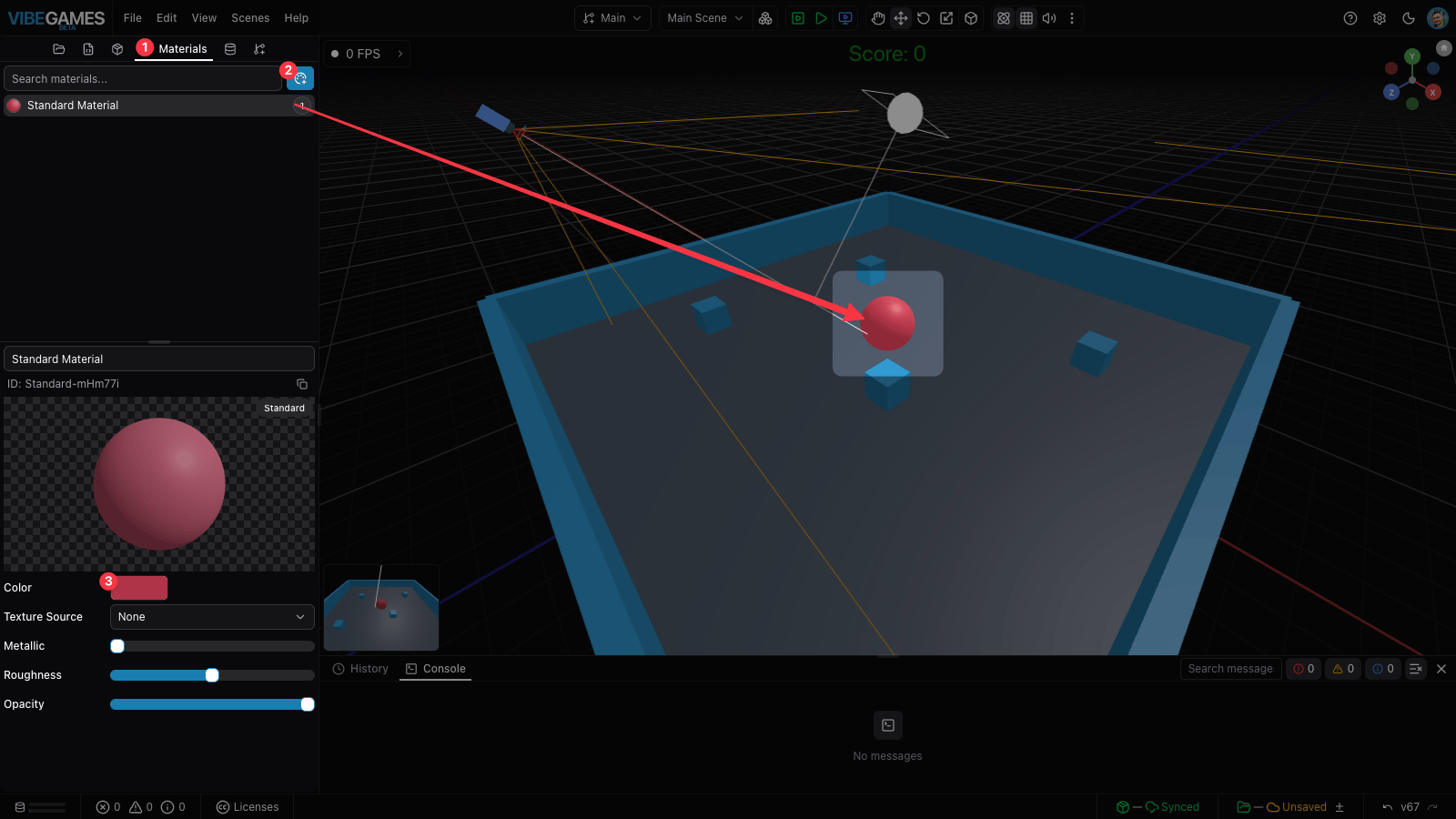Click the Opacity slider handle
Image resolution: width=1456 pixels, height=819 pixels.
tap(308, 704)
